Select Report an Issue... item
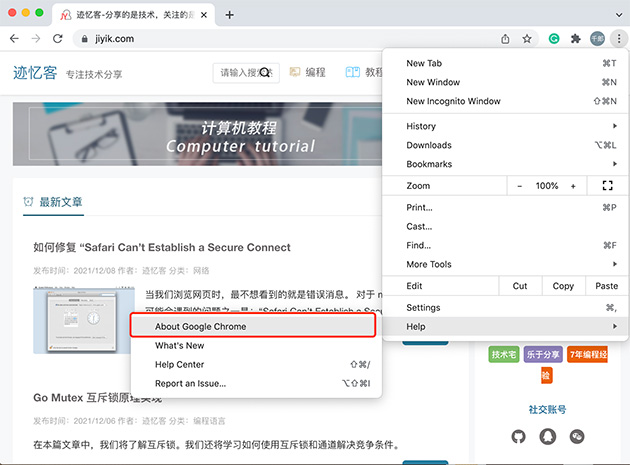Screen dimensions: 630x465 pyautogui.click(x=256, y=383)
